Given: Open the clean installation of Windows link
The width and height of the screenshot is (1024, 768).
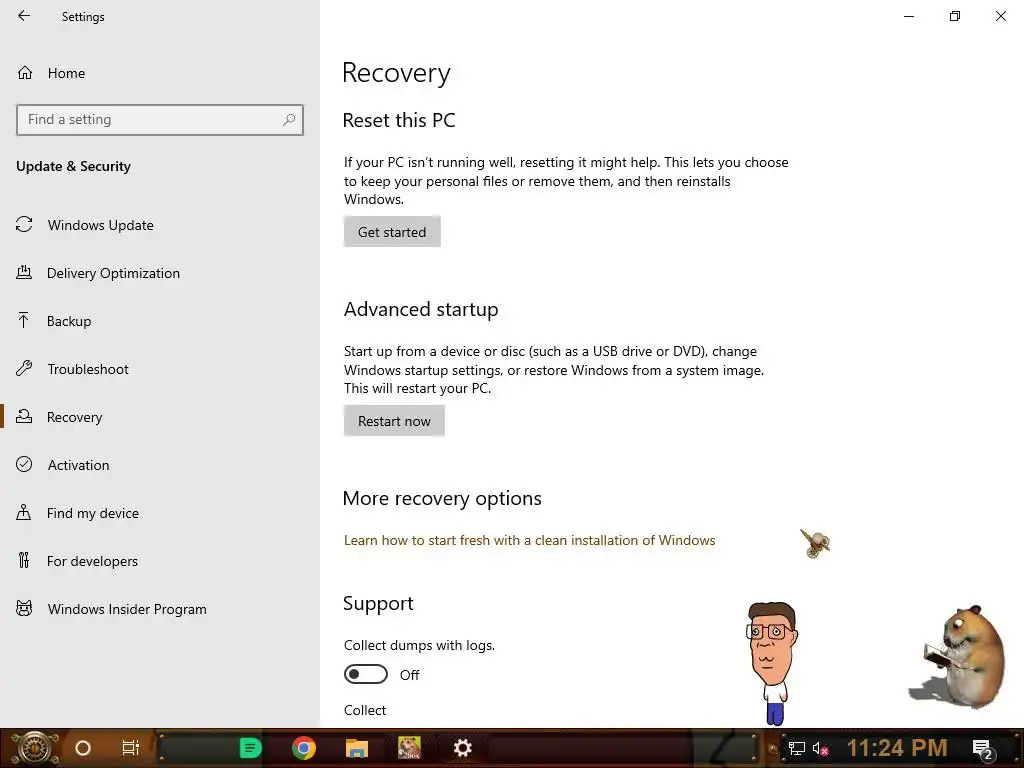Looking at the screenshot, I should pyautogui.click(x=530, y=540).
